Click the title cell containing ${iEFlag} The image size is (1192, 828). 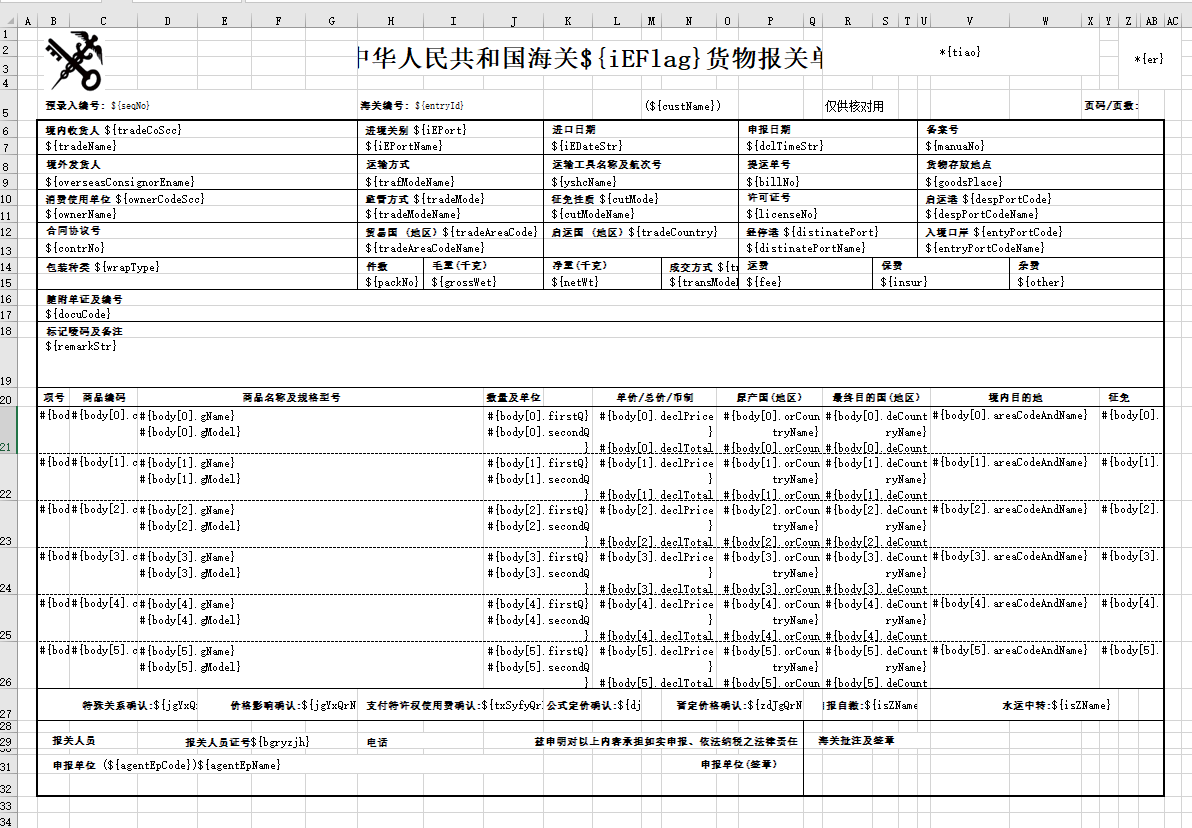tap(589, 59)
